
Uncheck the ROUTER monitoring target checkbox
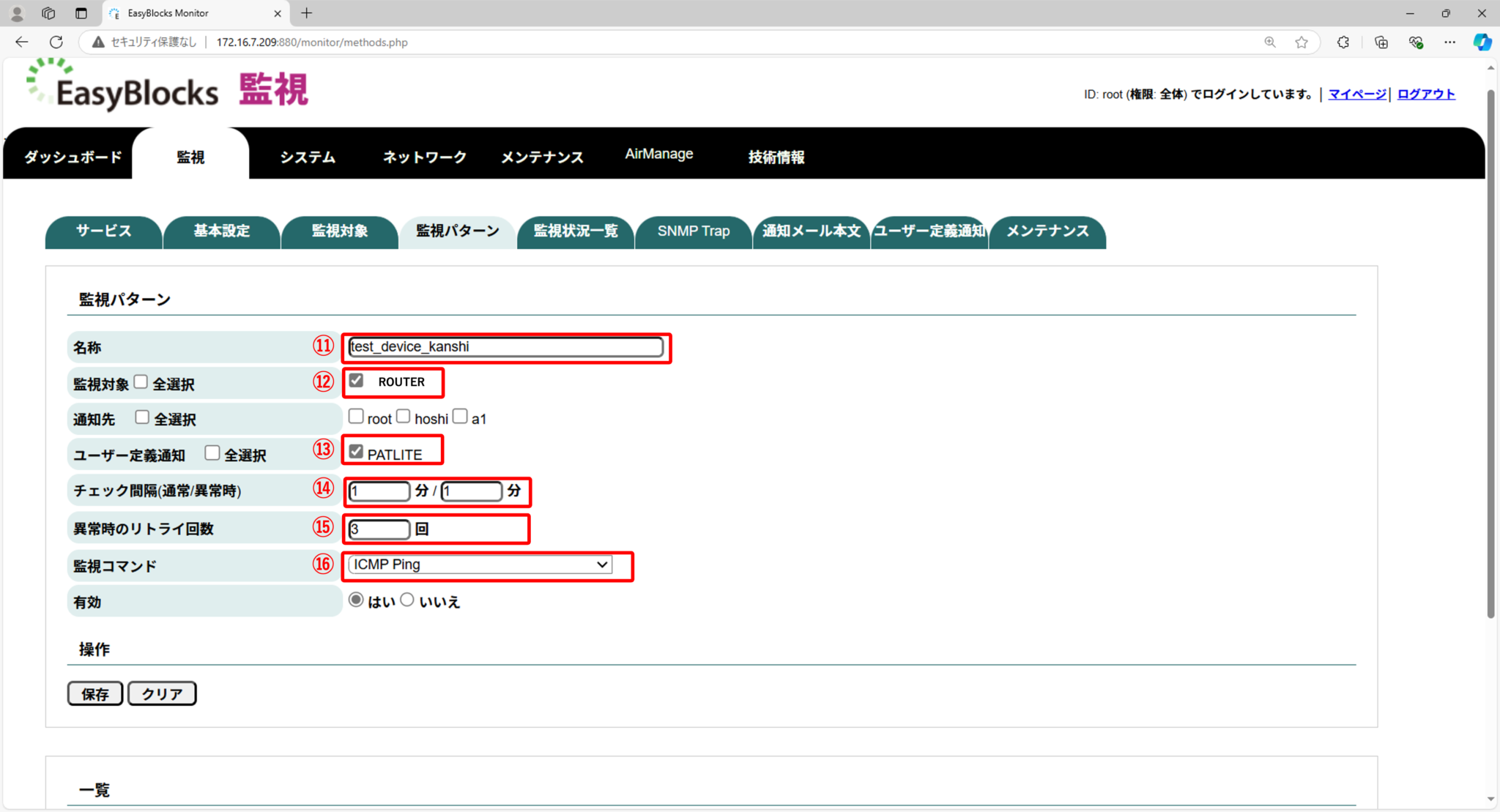(x=357, y=380)
